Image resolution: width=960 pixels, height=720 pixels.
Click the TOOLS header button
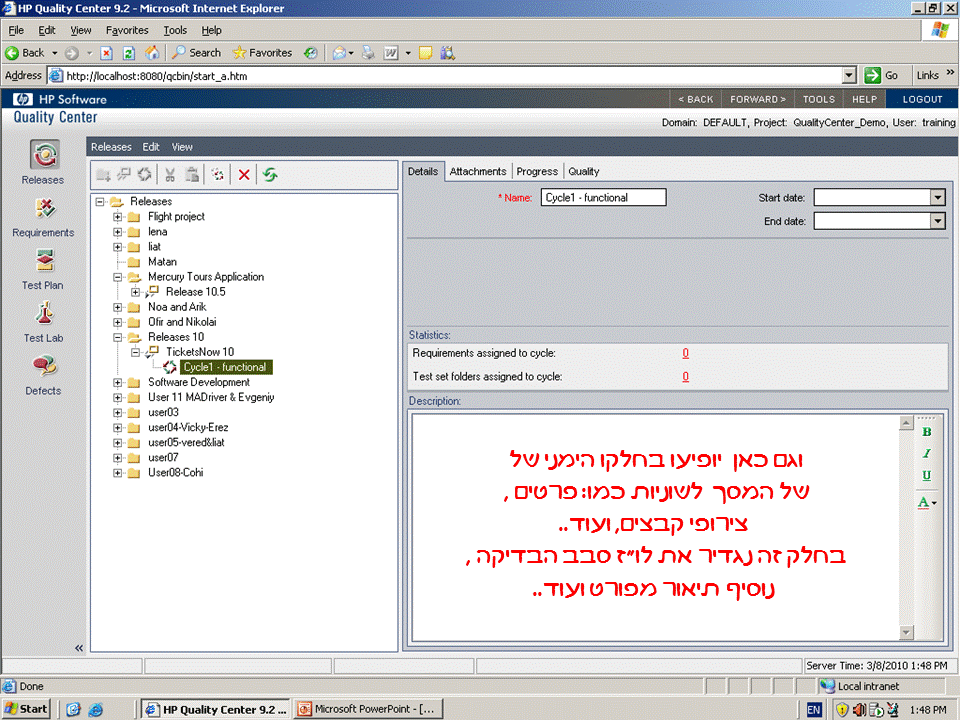click(819, 99)
